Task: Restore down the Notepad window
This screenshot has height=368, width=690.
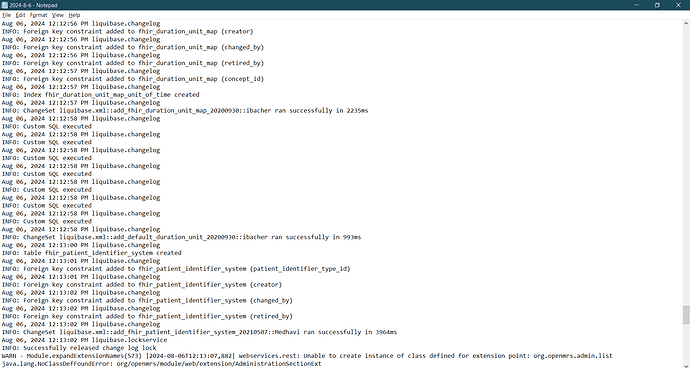Action: pos(657,5)
